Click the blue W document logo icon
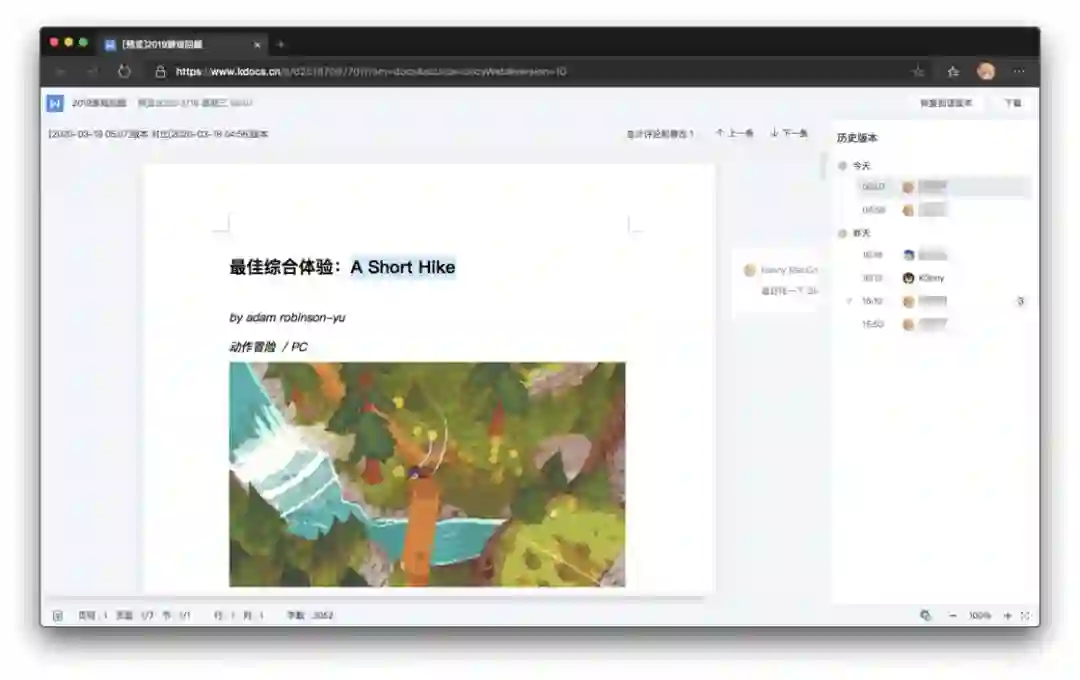 (55, 103)
